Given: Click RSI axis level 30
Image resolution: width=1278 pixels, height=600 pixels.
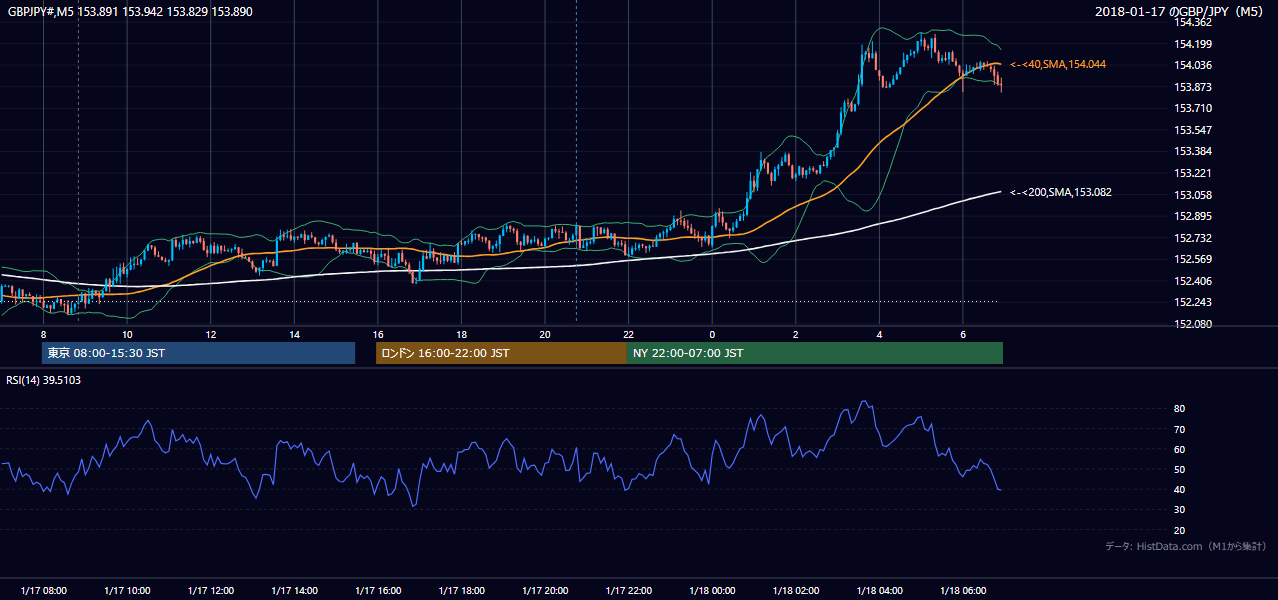Looking at the screenshot, I should pyautogui.click(x=1180, y=510).
